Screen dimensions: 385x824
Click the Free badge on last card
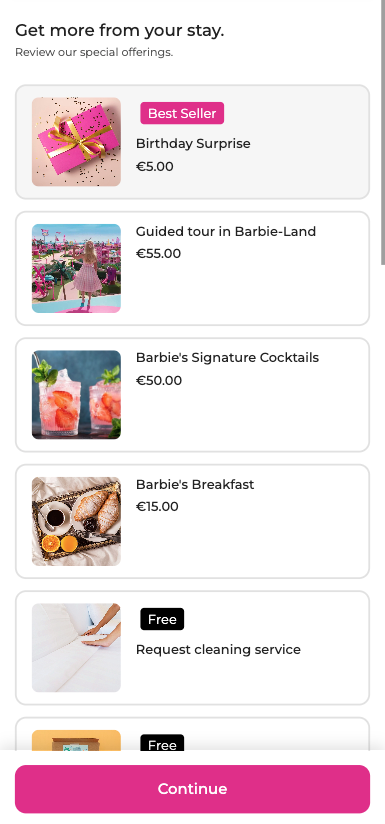click(x=162, y=743)
